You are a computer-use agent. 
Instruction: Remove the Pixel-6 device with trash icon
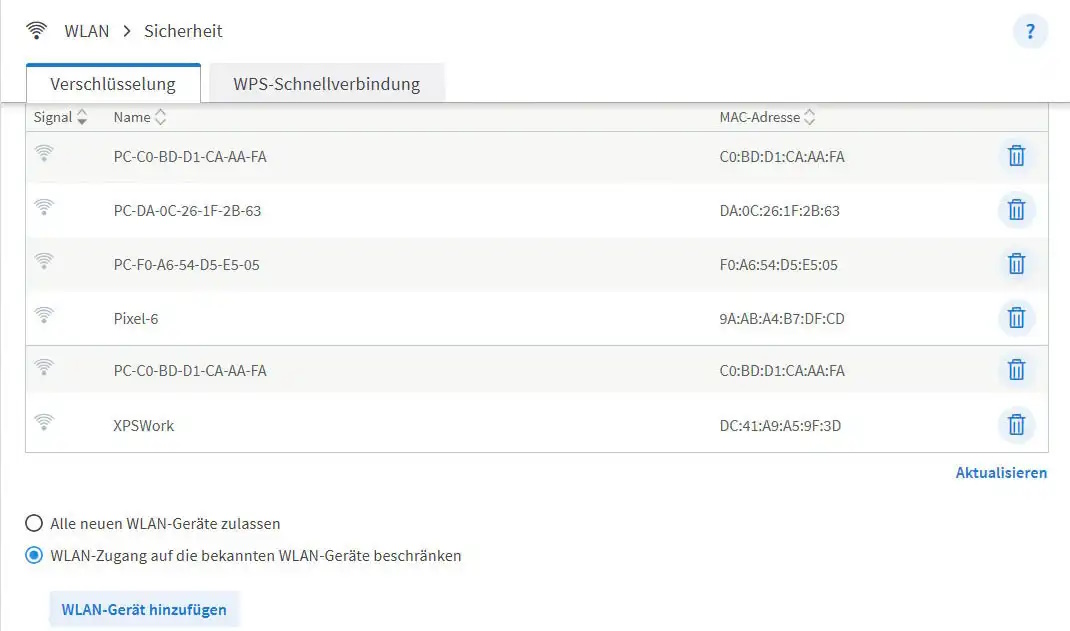(1016, 318)
